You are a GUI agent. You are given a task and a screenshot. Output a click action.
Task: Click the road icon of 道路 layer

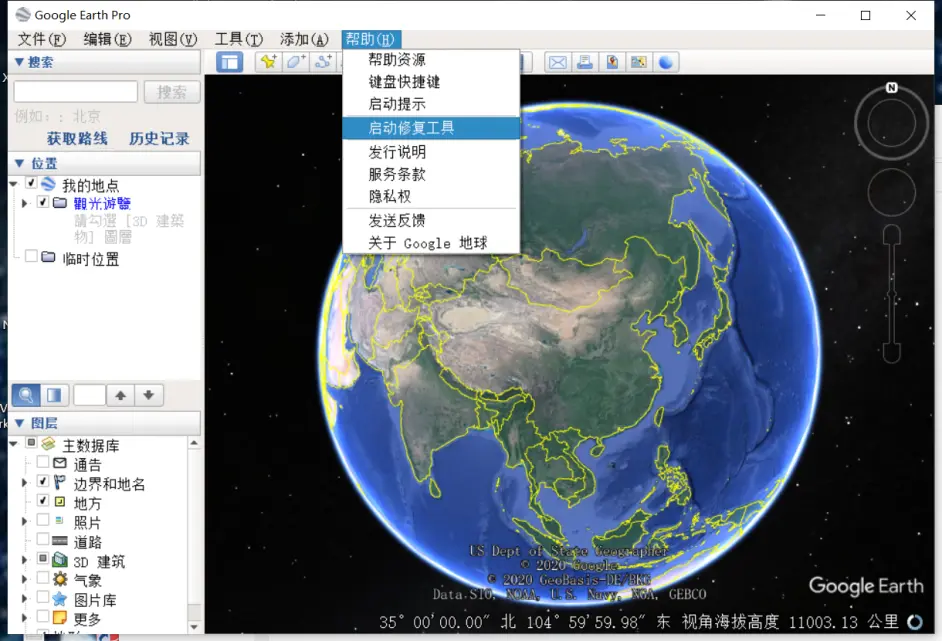click(x=59, y=540)
